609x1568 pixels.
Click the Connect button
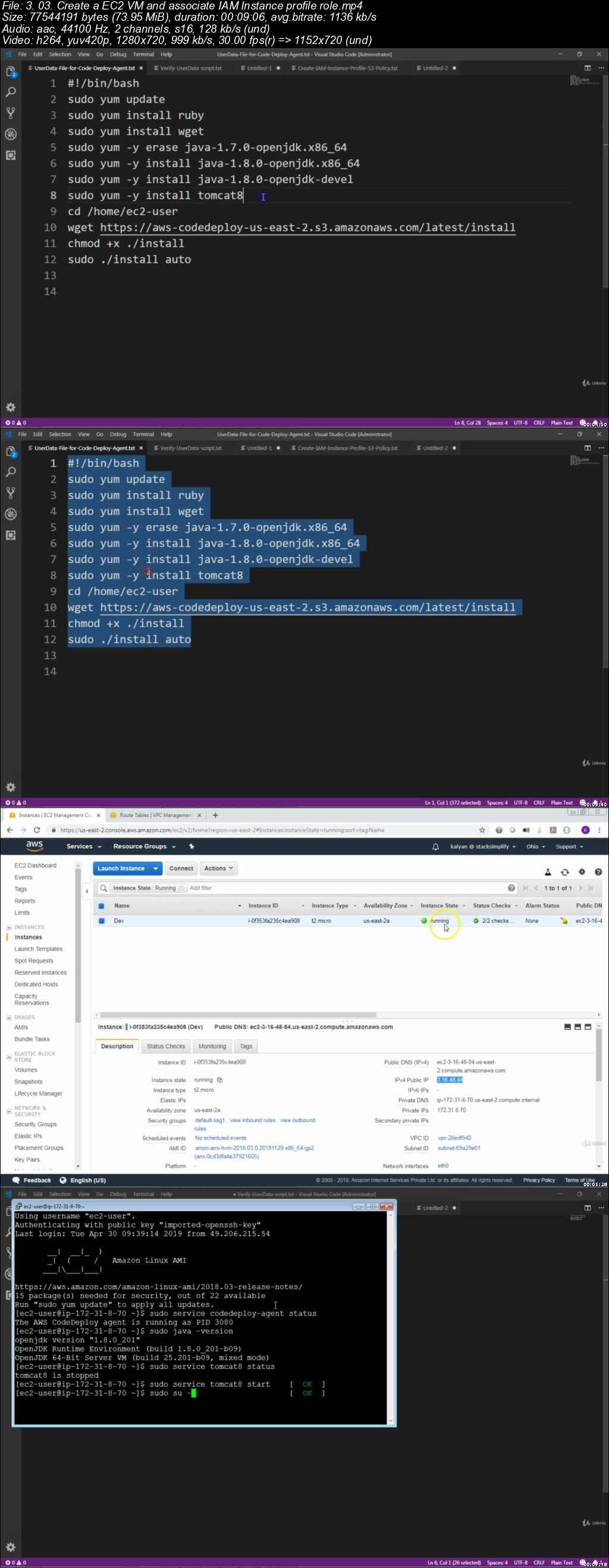[181, 869]
